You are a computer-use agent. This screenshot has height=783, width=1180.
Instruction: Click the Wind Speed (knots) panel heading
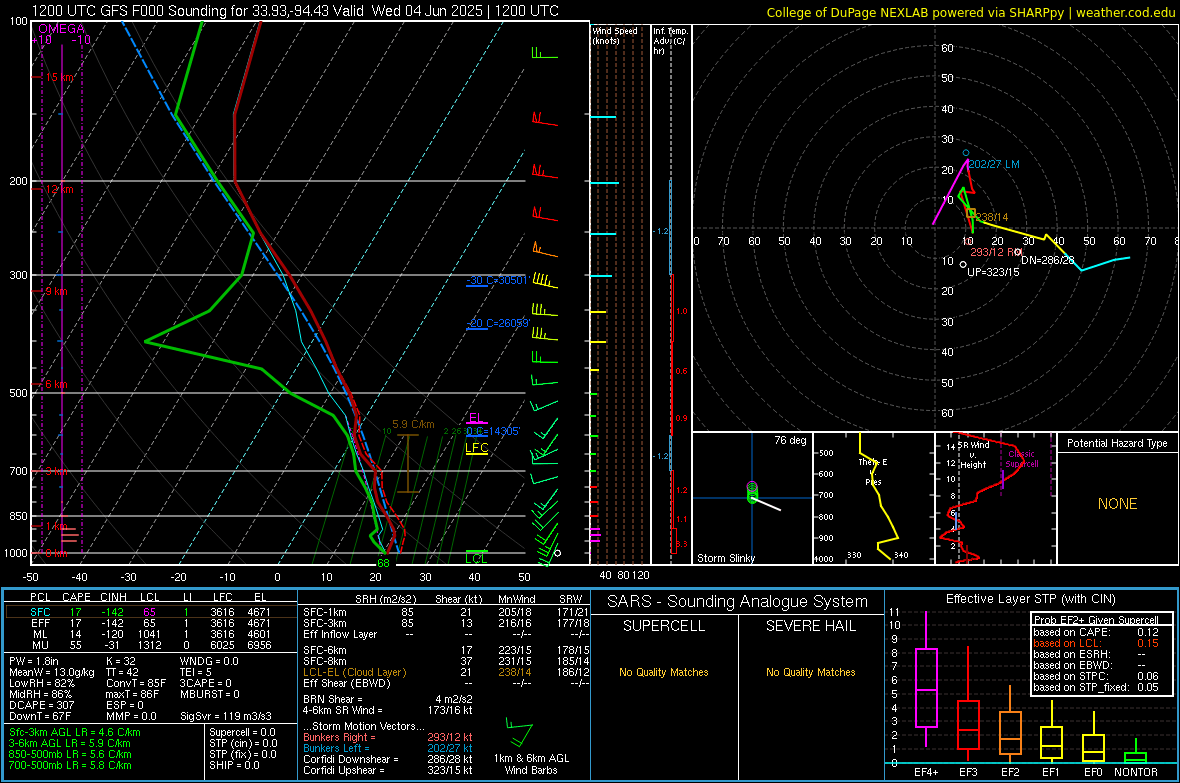pyautogui.click(x=616, y=35)
